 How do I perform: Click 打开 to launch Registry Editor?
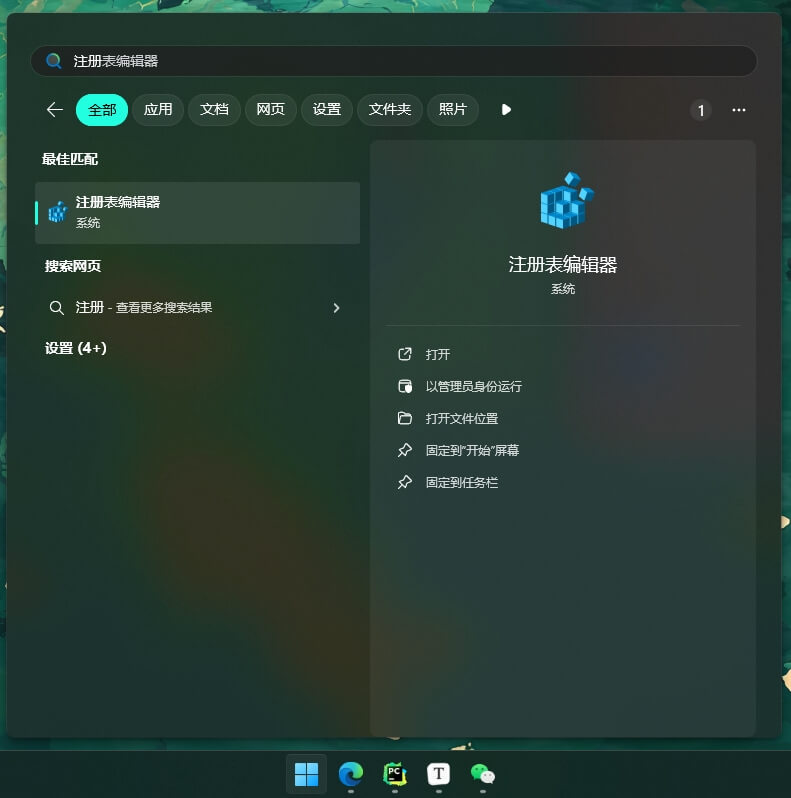click(x=437, y=354)
